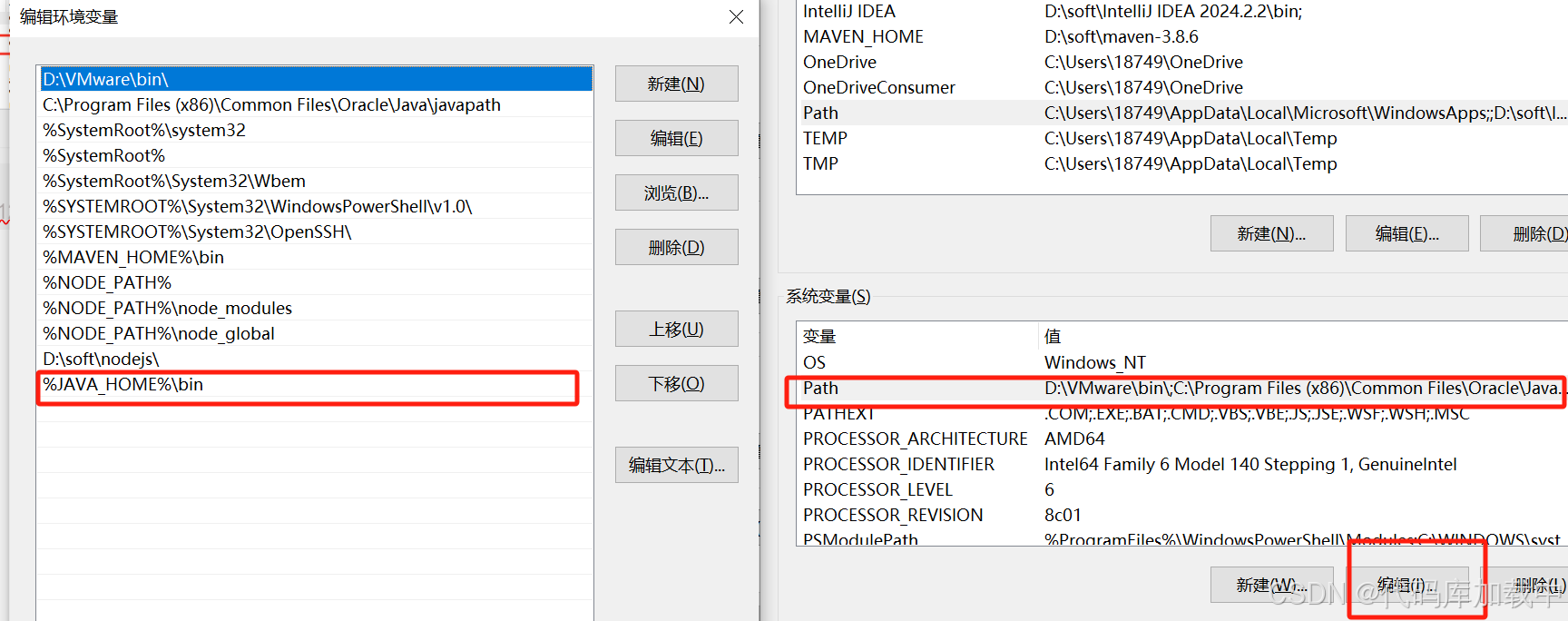
Task: Move entry up with 上移(U)
Action: click(676, 329)
